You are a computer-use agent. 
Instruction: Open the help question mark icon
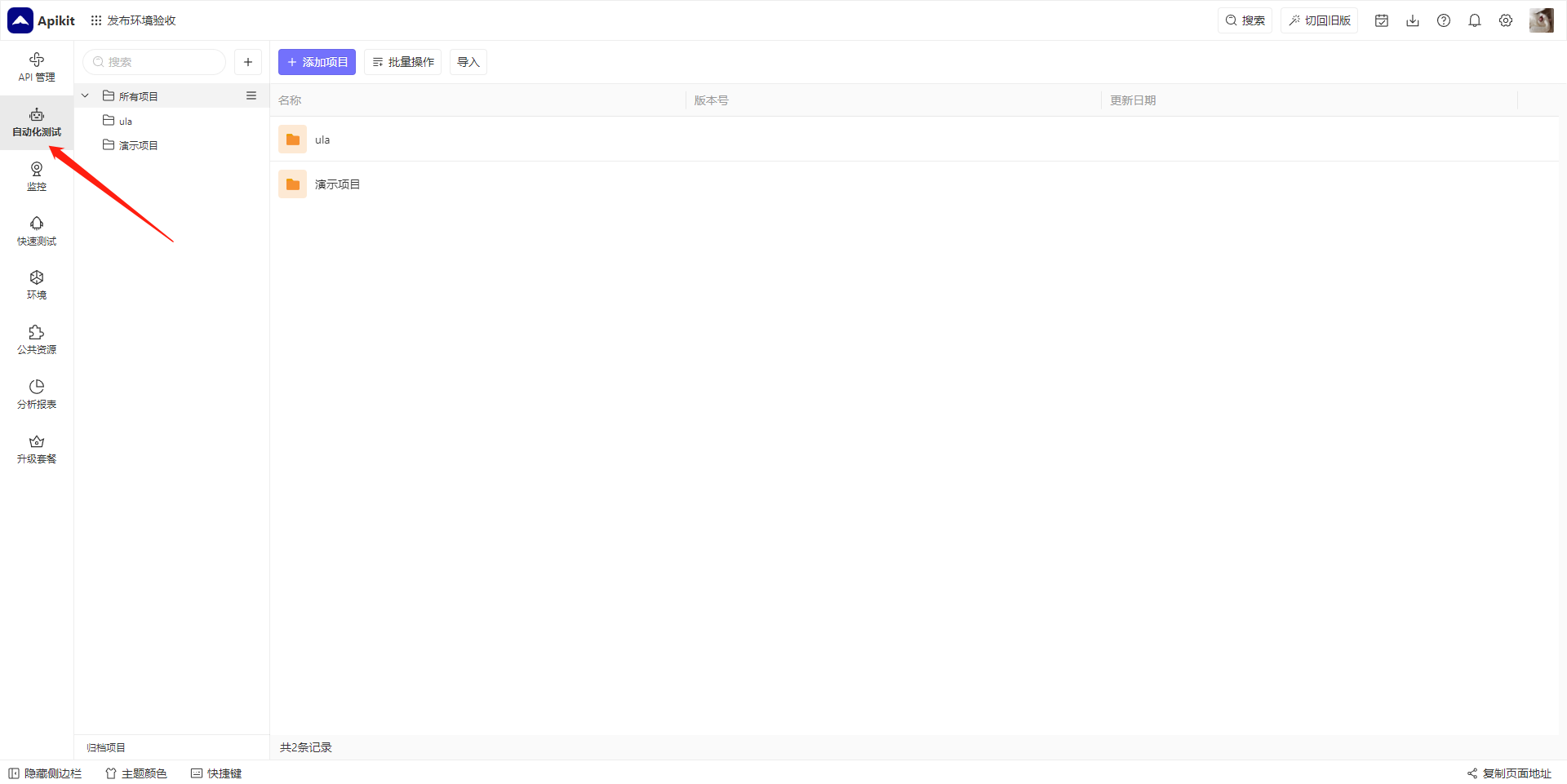click(1444, 20)
